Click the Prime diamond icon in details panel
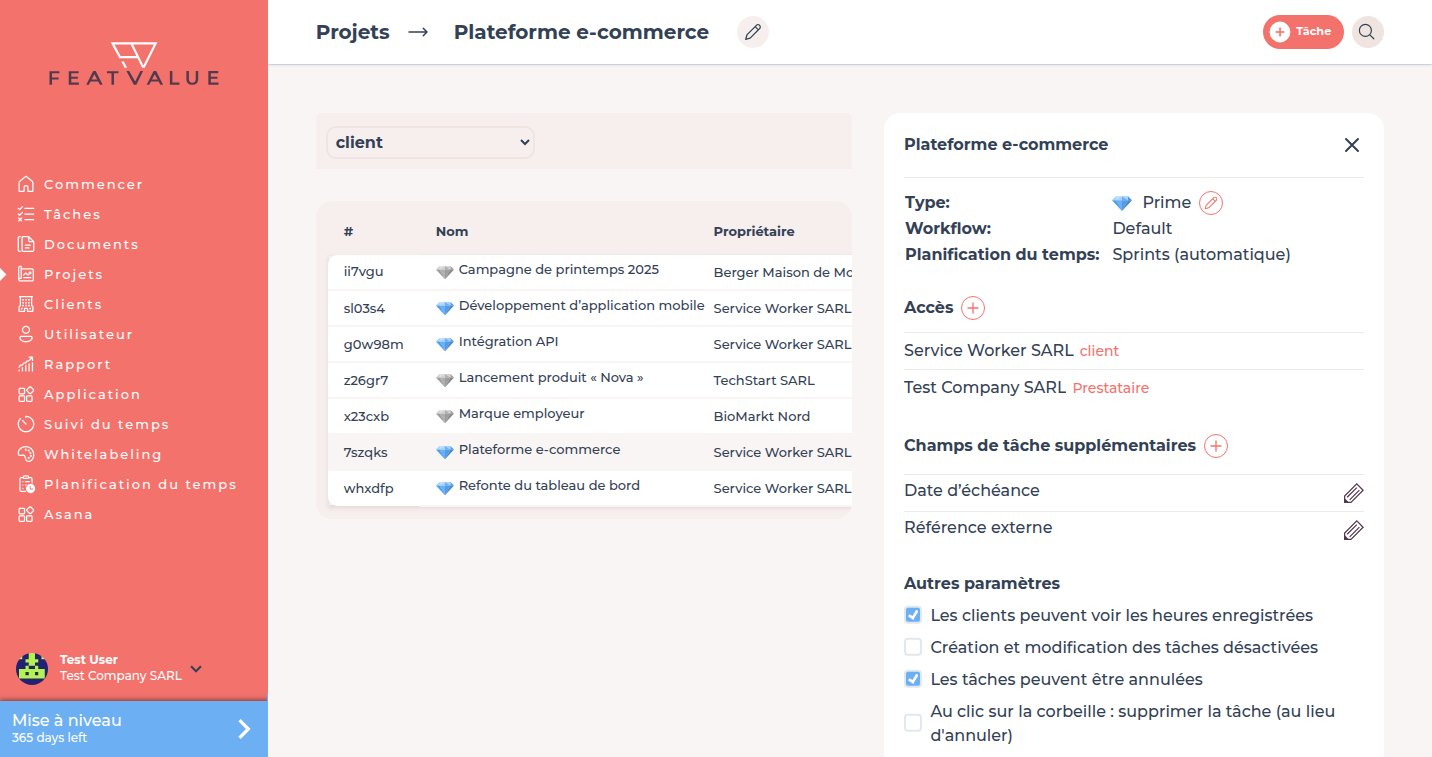Viewport: 1432px width, 757px height. (x=1122, y=203)
